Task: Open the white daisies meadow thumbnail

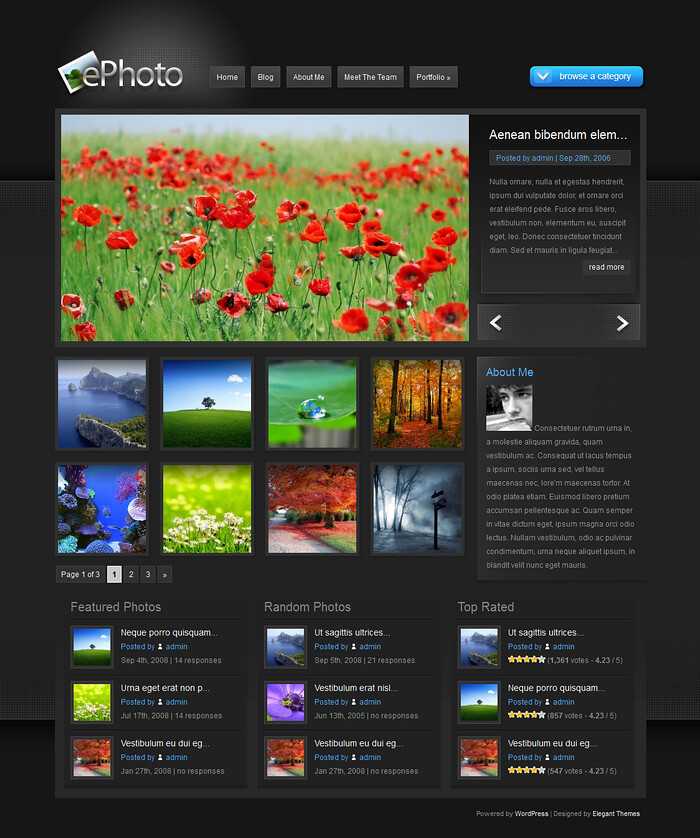Action: 207,509
